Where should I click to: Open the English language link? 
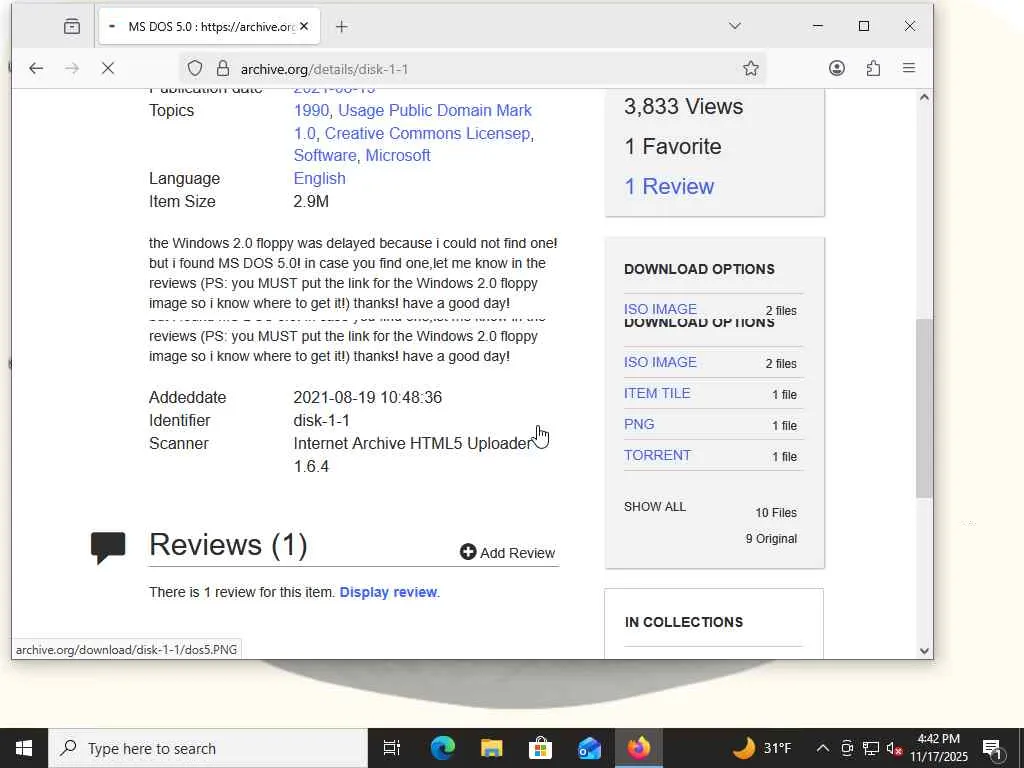[x=319, y=178]
